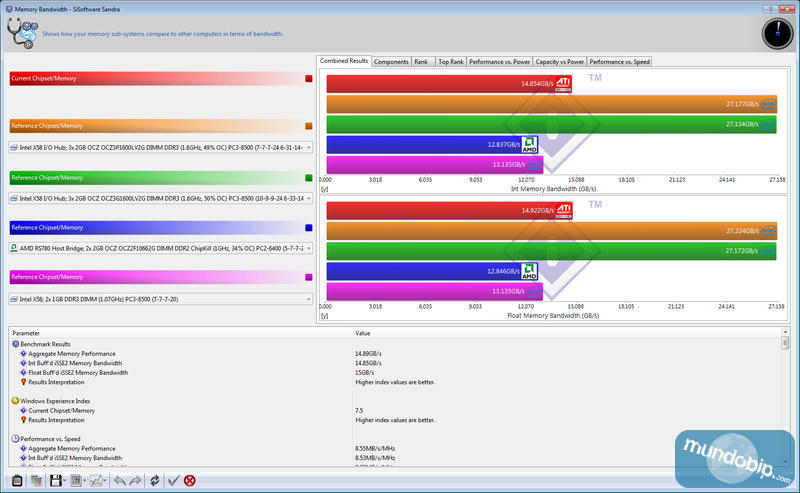The width and height of the screenshot is (800, 493).
Task: Click the orange Reference Chipset/Memory color swatch
Action: coord(309,126)
